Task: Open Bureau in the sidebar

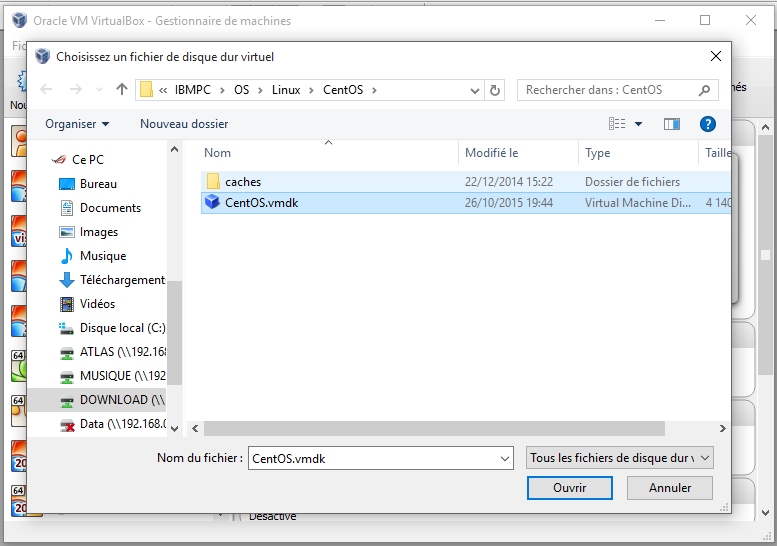Action: 98,184
